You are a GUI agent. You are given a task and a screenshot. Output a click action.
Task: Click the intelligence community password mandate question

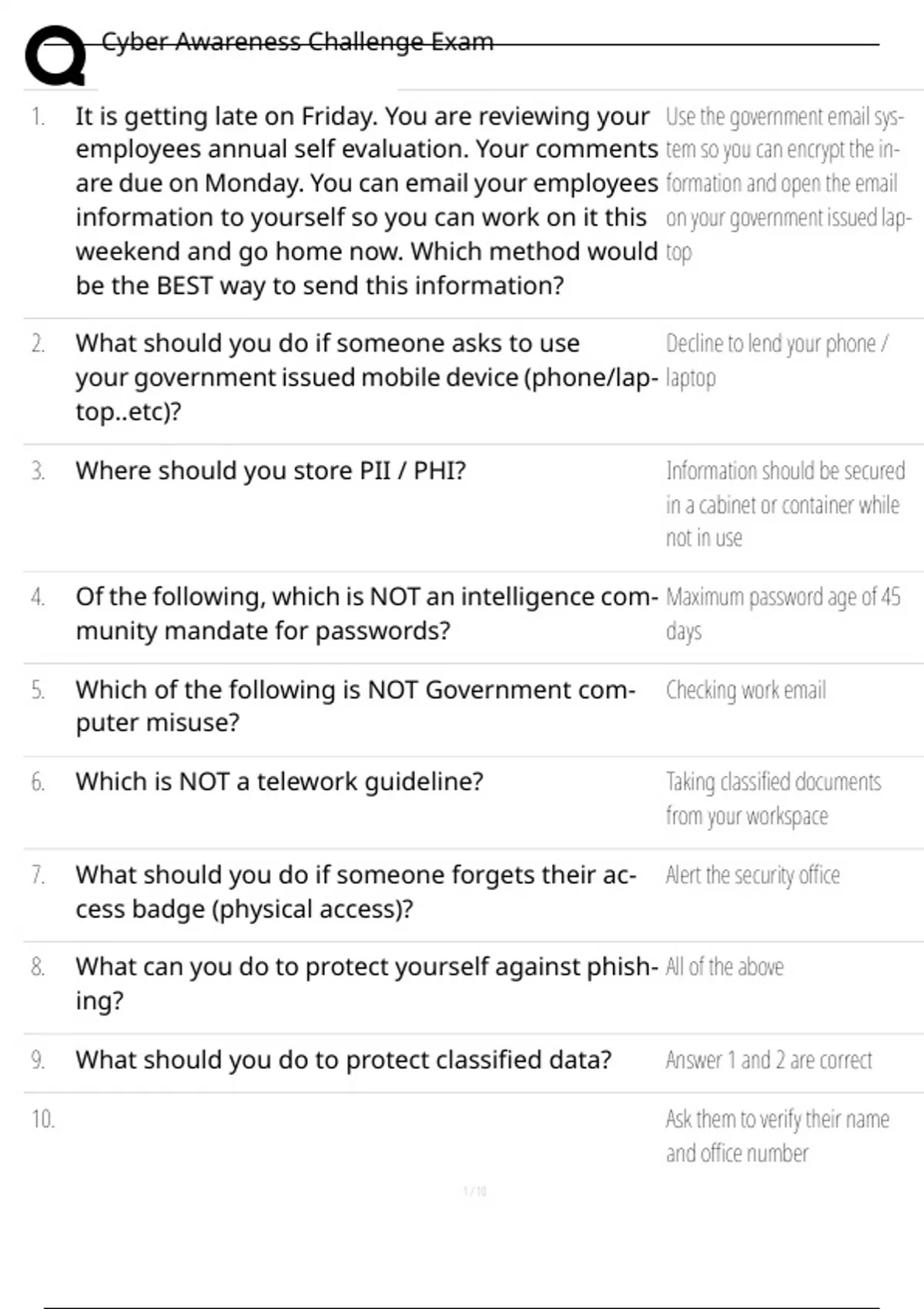coord(366,613)
